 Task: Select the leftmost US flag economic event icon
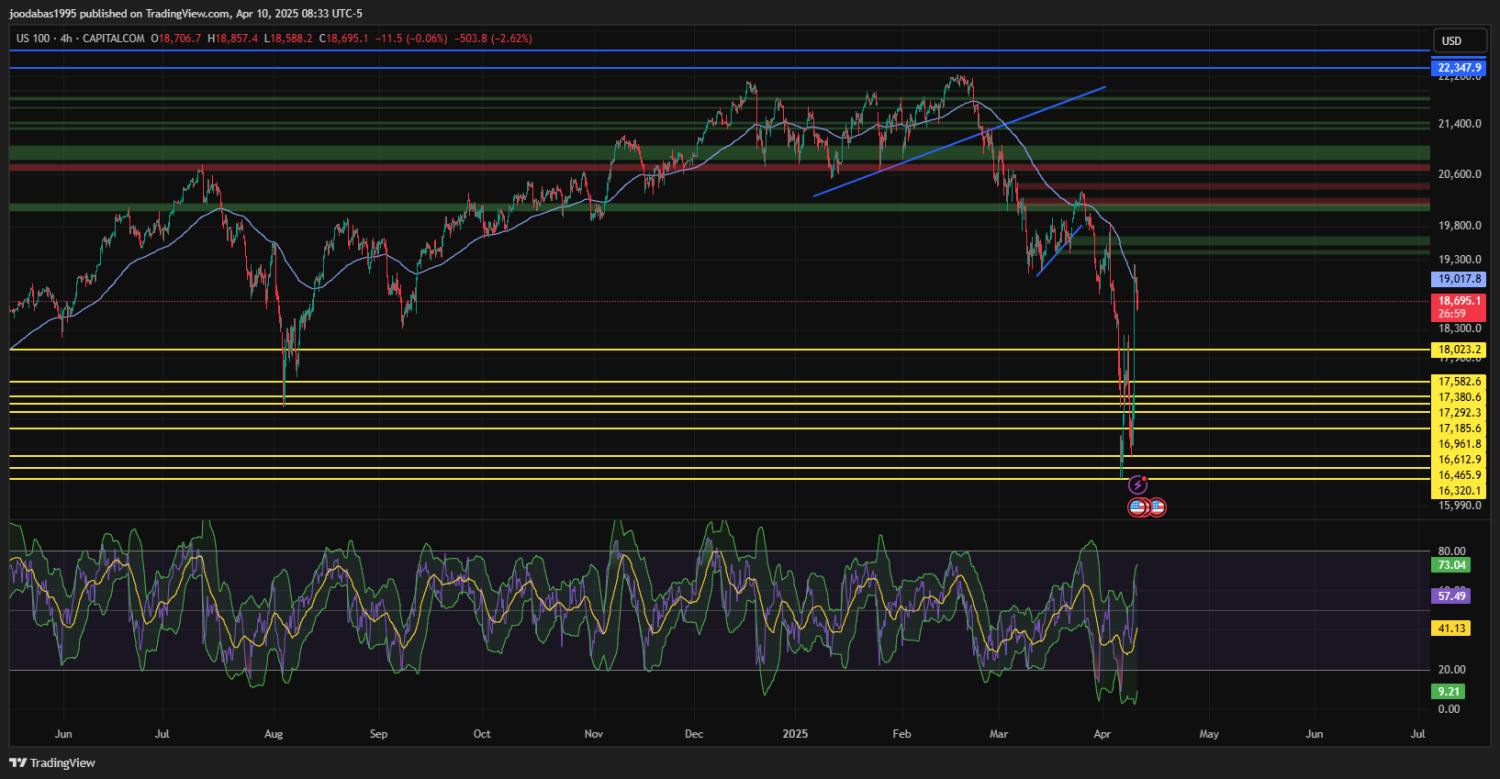pyautogui.click(x=1137, y=507)
